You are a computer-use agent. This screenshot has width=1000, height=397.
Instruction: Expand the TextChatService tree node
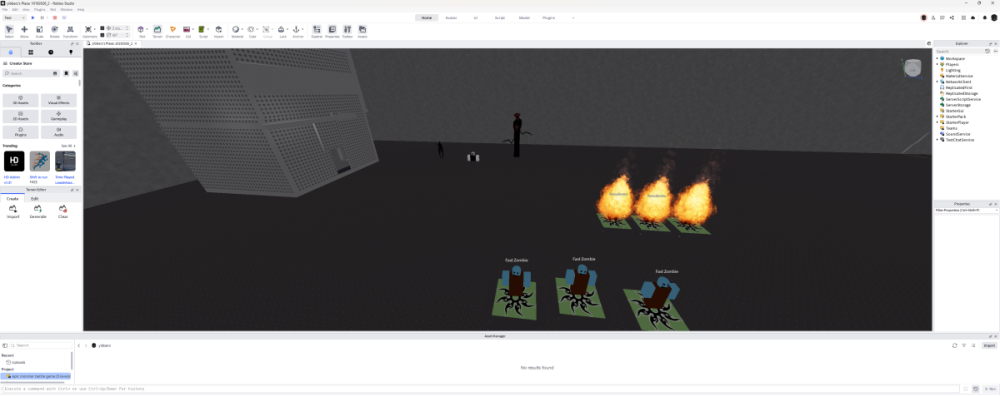938,139
